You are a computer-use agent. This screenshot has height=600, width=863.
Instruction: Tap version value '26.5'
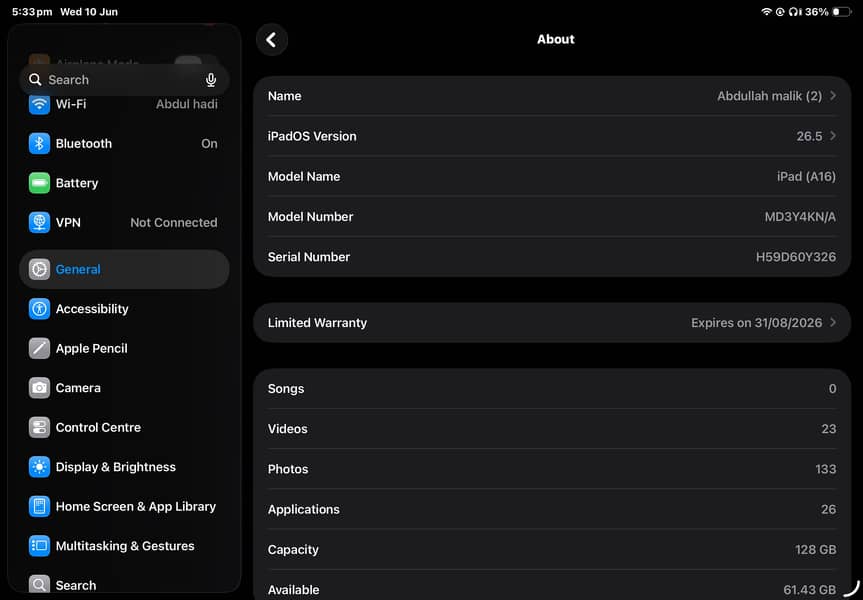point(809,136)
